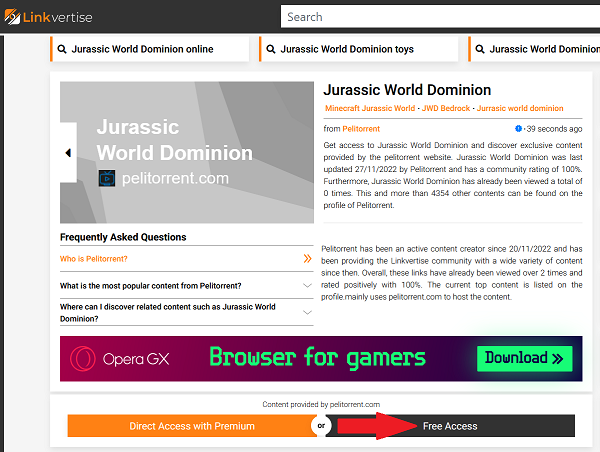
Task: Click the pelitorrent TV icon in preview image
Action: click(x=107, y=178)
